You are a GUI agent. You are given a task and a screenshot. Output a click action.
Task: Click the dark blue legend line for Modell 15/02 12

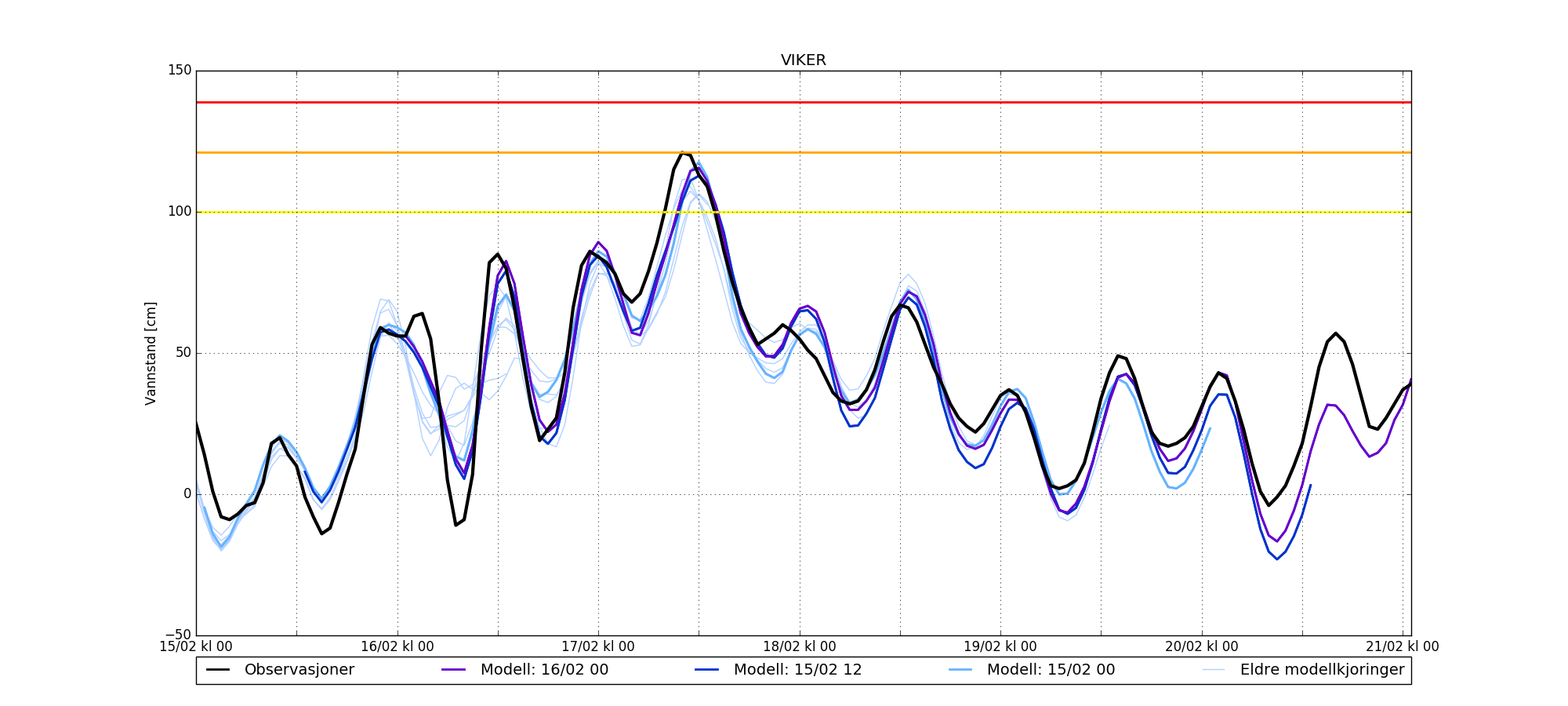tap(707, 670)
